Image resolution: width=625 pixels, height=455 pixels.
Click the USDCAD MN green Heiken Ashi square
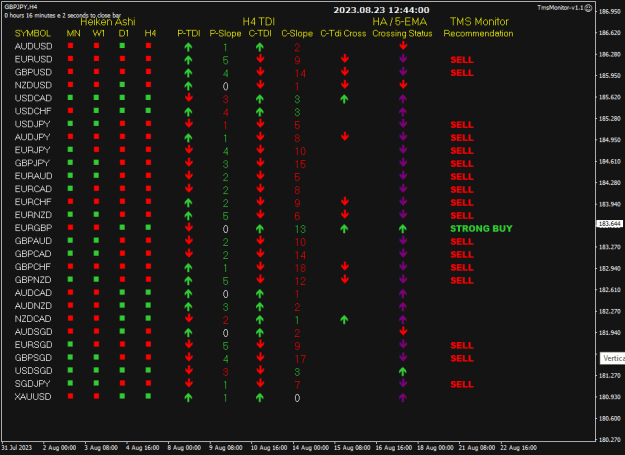(71, 98)
